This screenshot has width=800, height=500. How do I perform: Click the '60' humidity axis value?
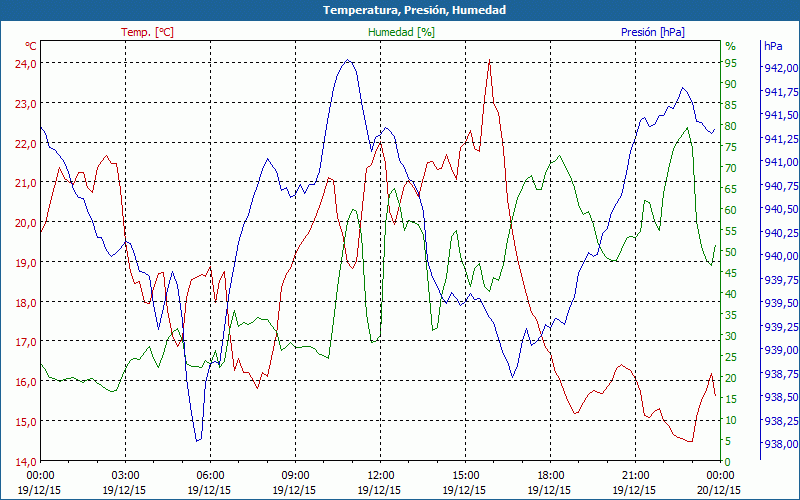point(731,210)
